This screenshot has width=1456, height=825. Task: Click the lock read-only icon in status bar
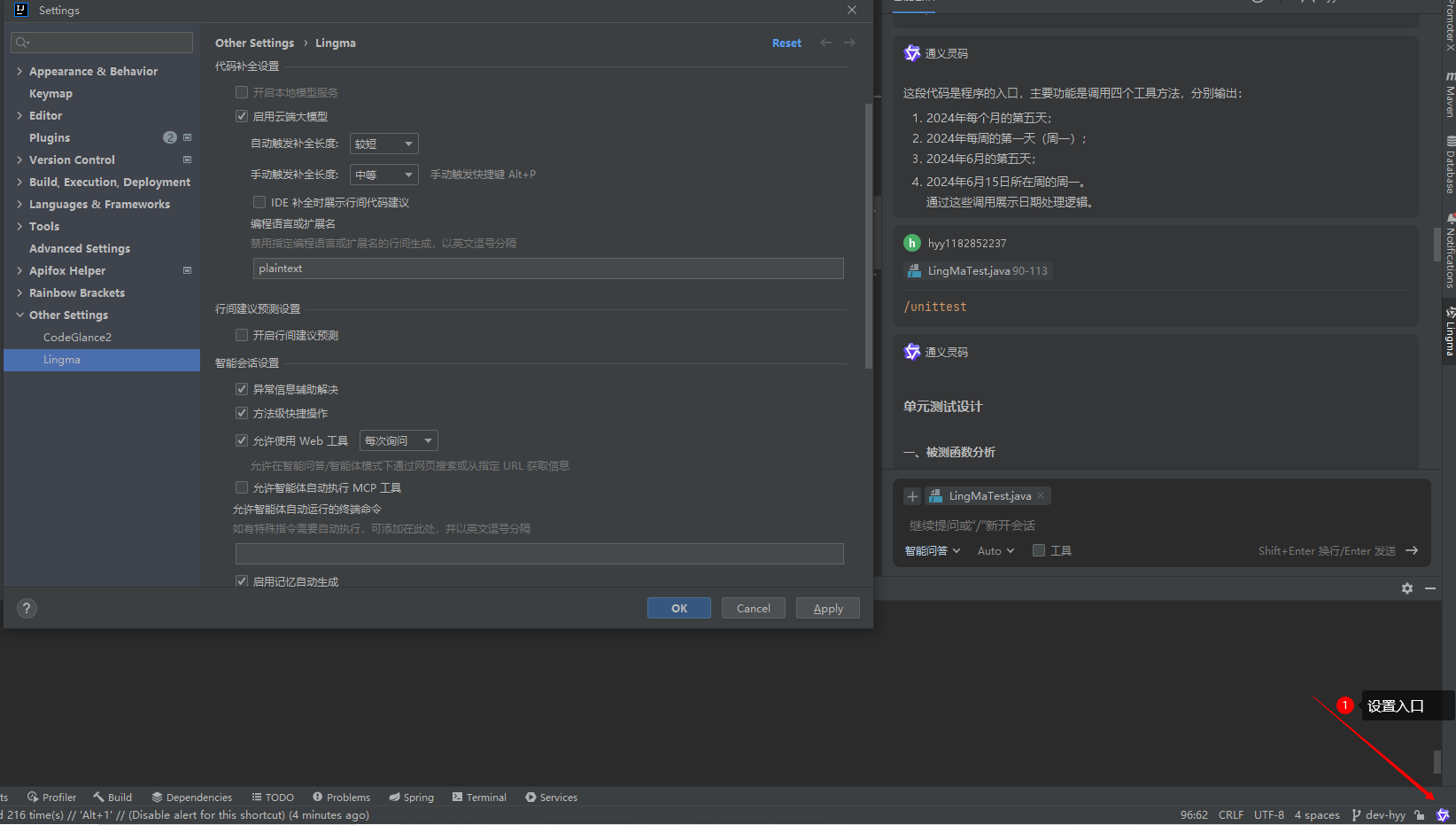click(x=1420, y=814)
